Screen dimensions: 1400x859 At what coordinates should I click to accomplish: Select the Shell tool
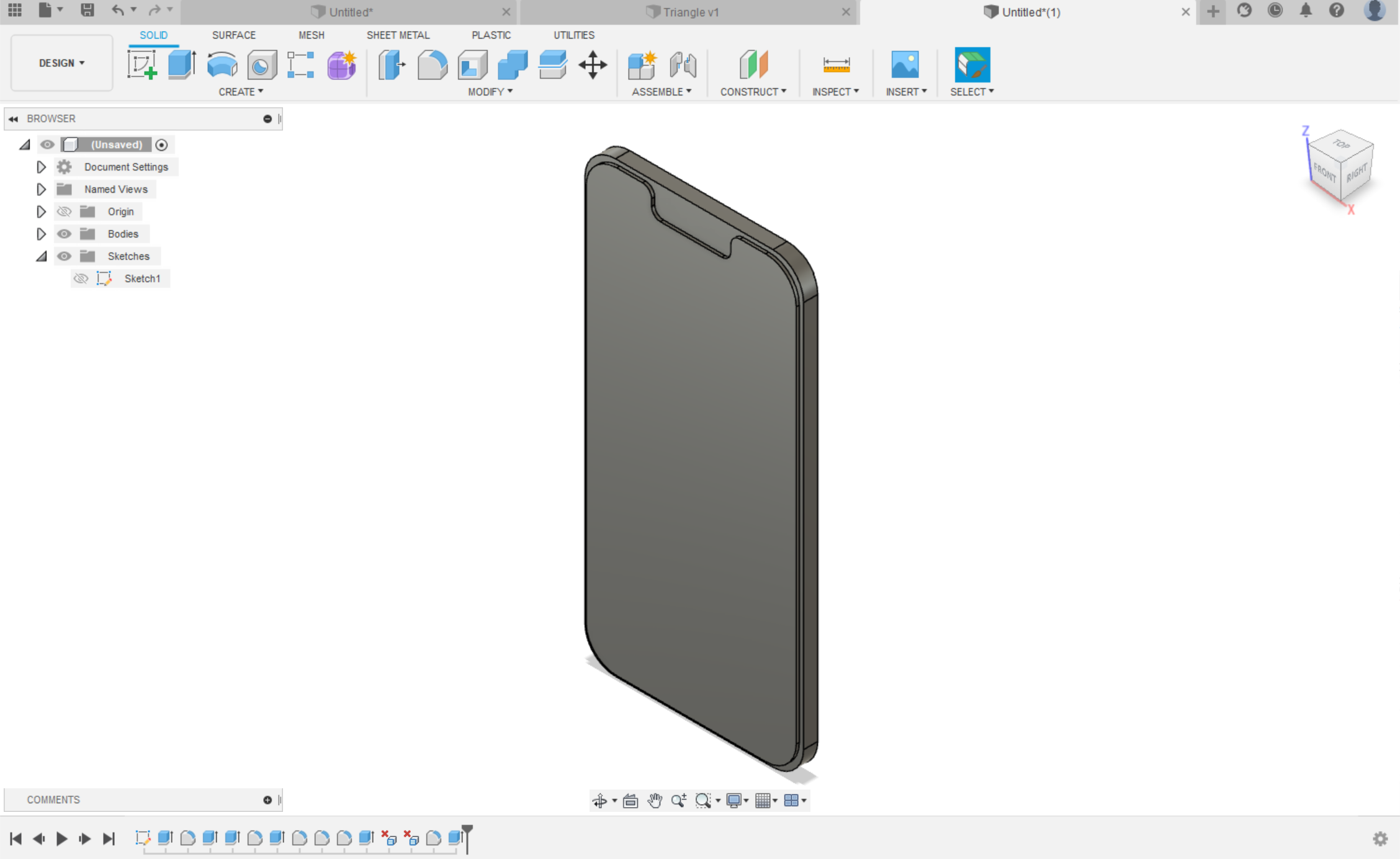[x=472, y=65]
